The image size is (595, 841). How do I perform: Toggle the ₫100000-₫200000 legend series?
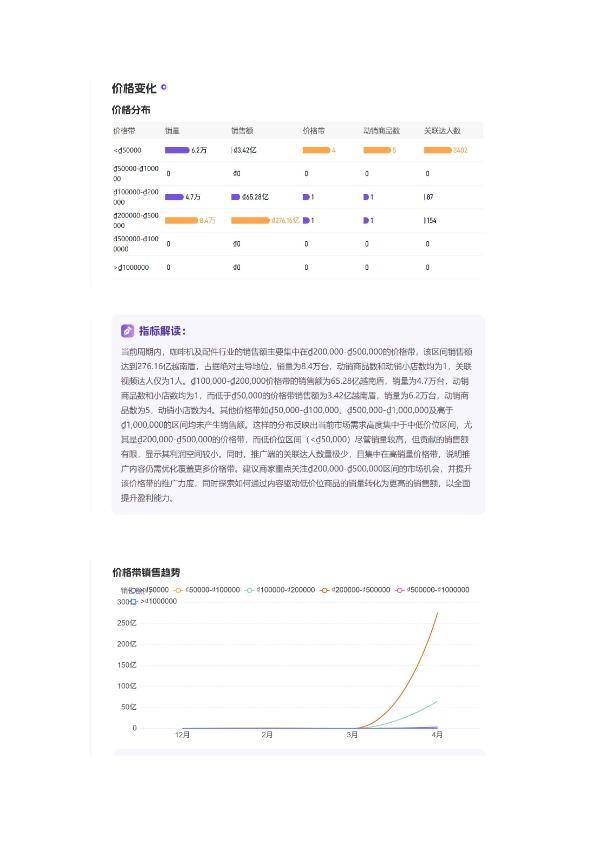(x=280, y=590)
